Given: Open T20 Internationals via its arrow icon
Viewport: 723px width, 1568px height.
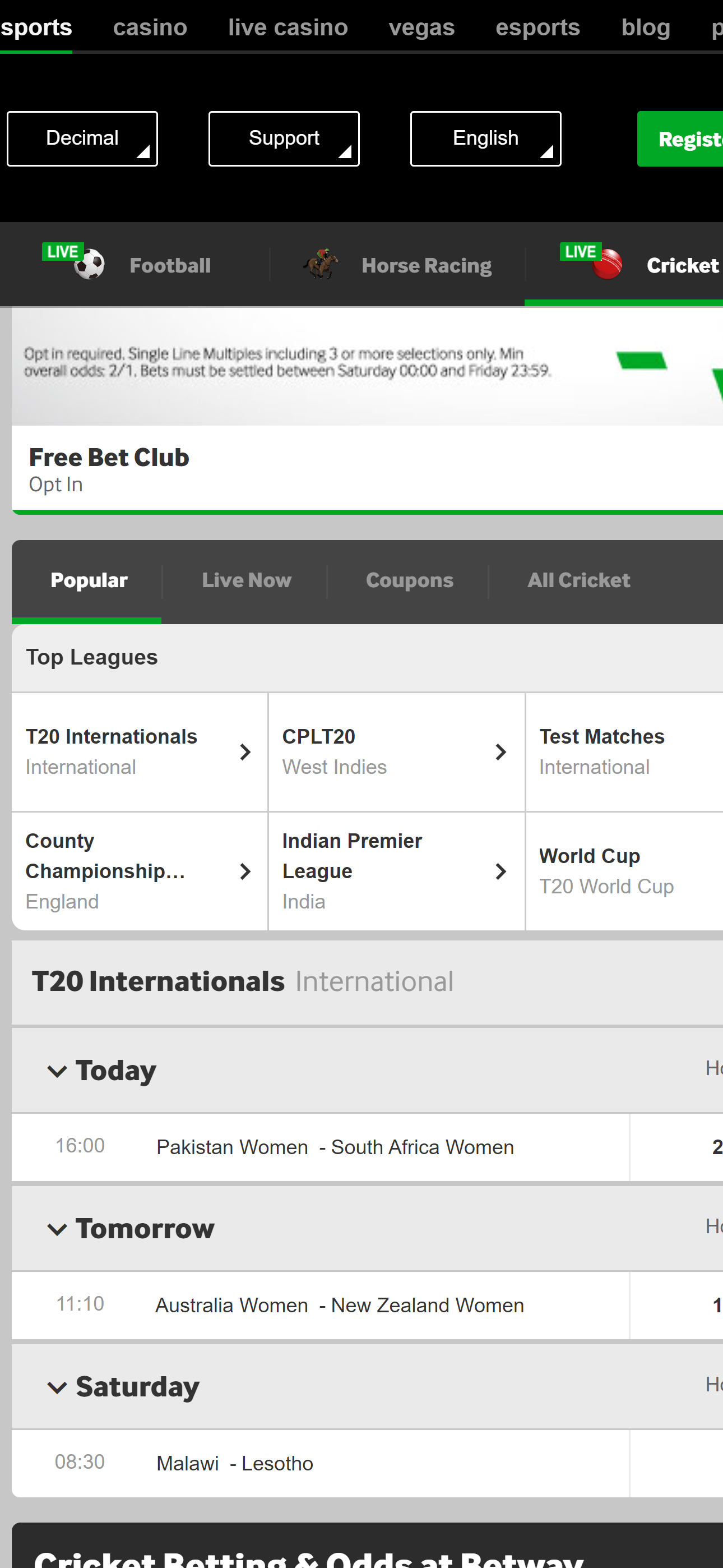Looking at the screenshot, I should click(245, 751).
